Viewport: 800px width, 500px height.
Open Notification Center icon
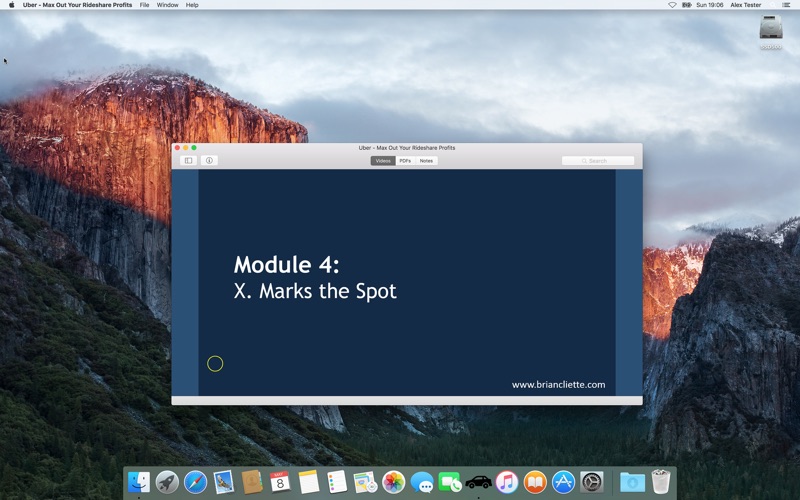[x=786, y=5]
